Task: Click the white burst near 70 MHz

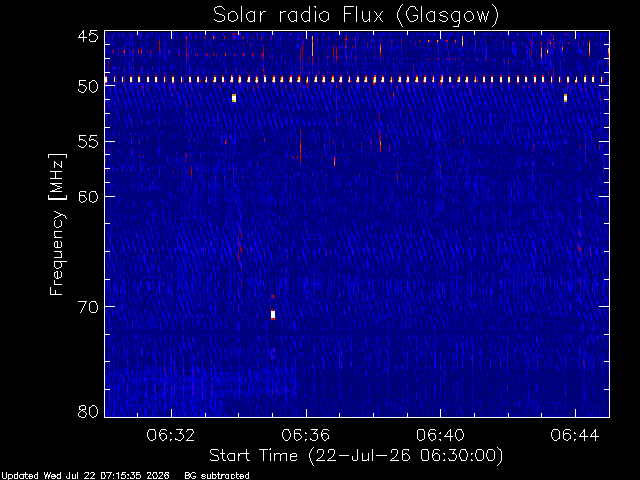Action: click(273, 315)
